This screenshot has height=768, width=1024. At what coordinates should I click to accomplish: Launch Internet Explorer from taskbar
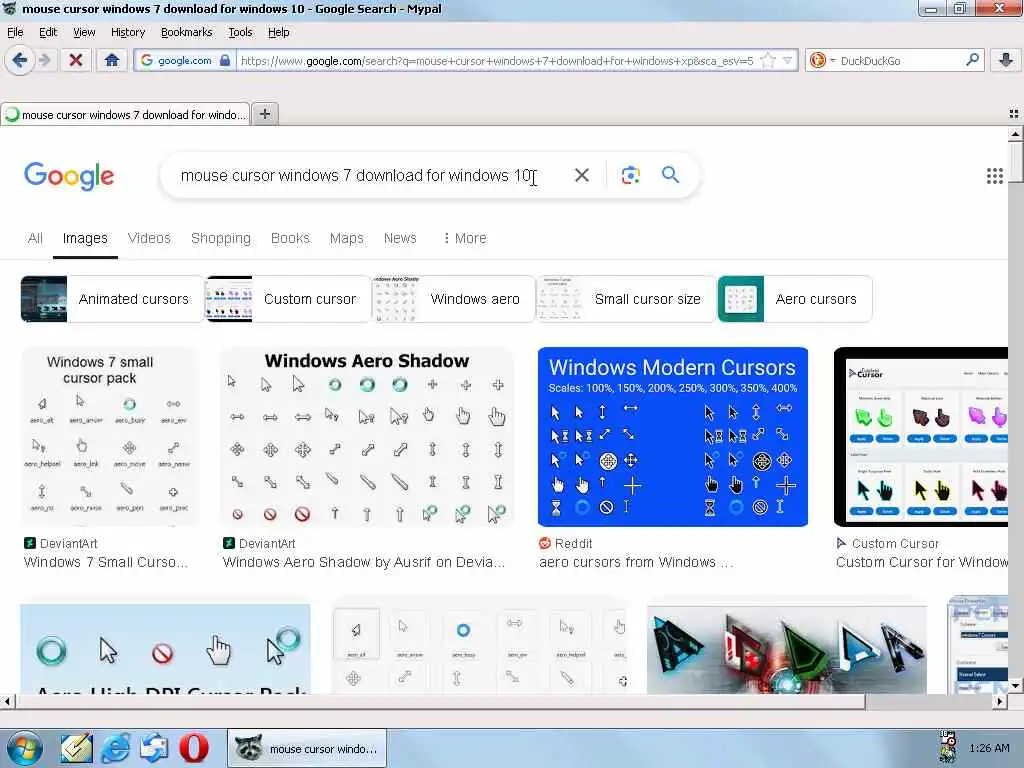(x=115, y=748)
